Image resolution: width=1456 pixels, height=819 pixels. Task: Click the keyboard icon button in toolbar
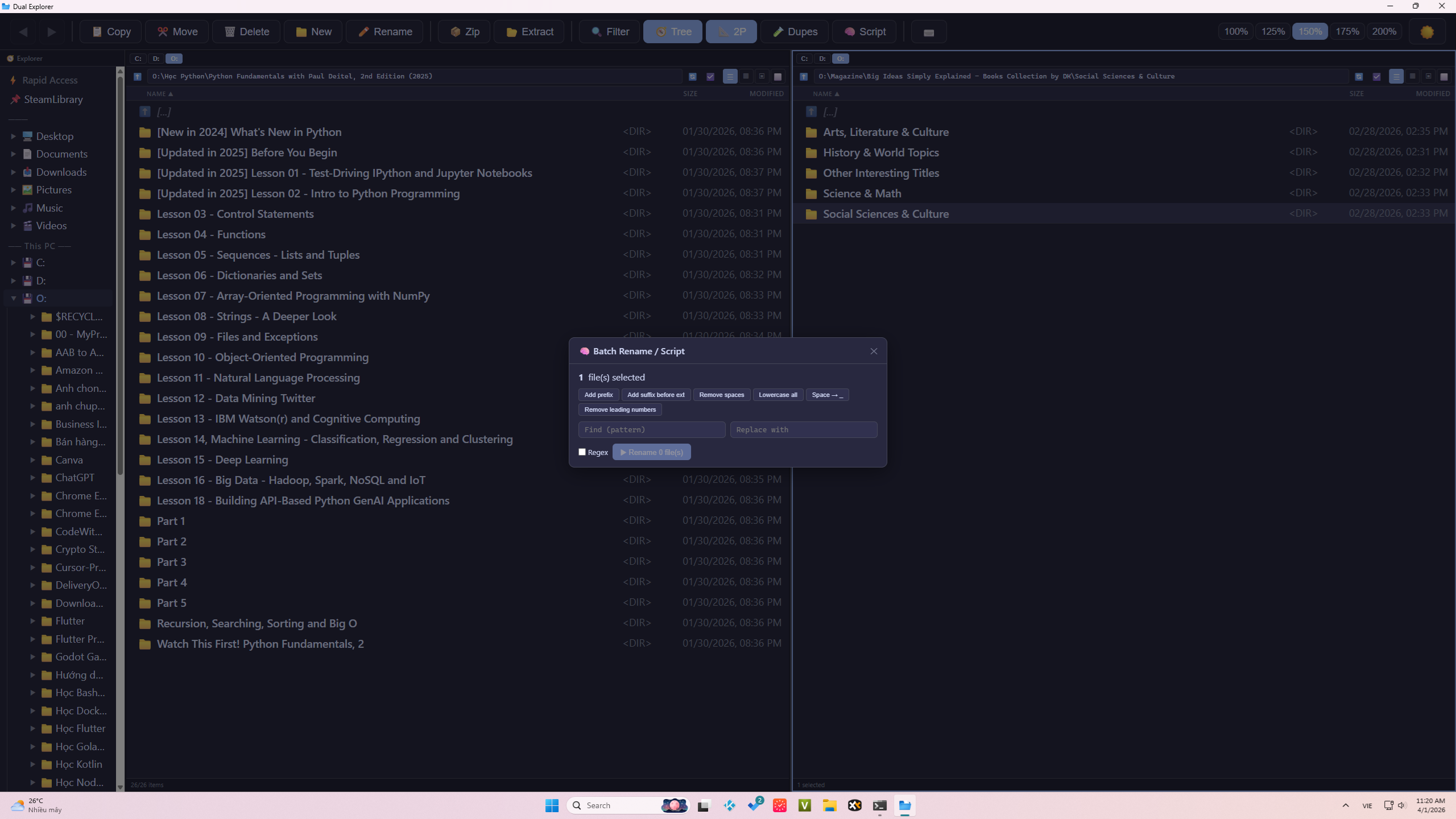(x=929, y=32)
